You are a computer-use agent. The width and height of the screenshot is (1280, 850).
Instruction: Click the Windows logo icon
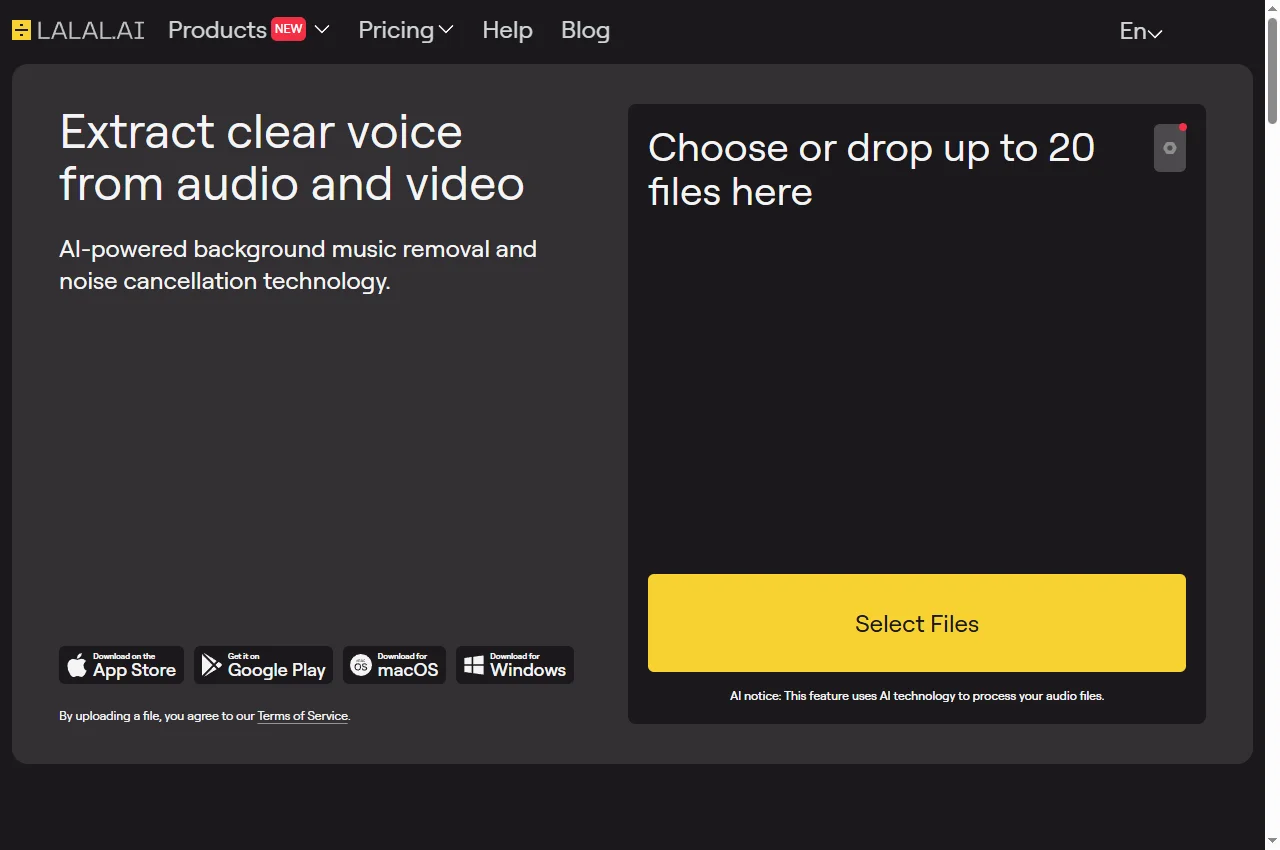474,665
